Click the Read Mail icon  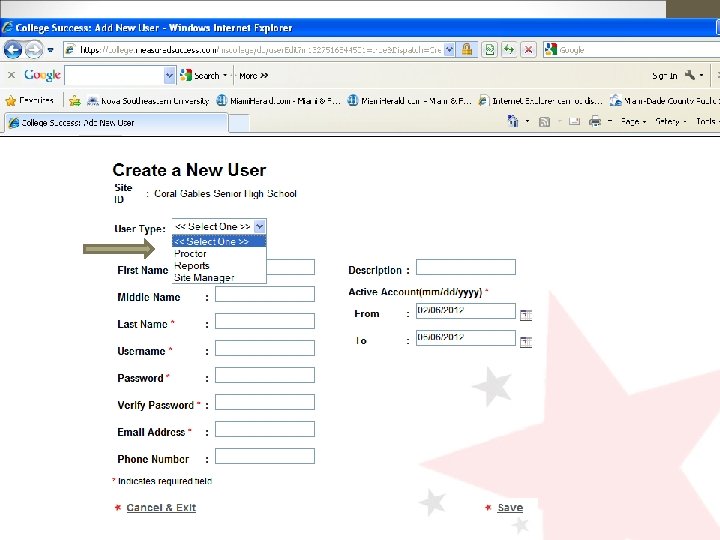click(574, 121)
